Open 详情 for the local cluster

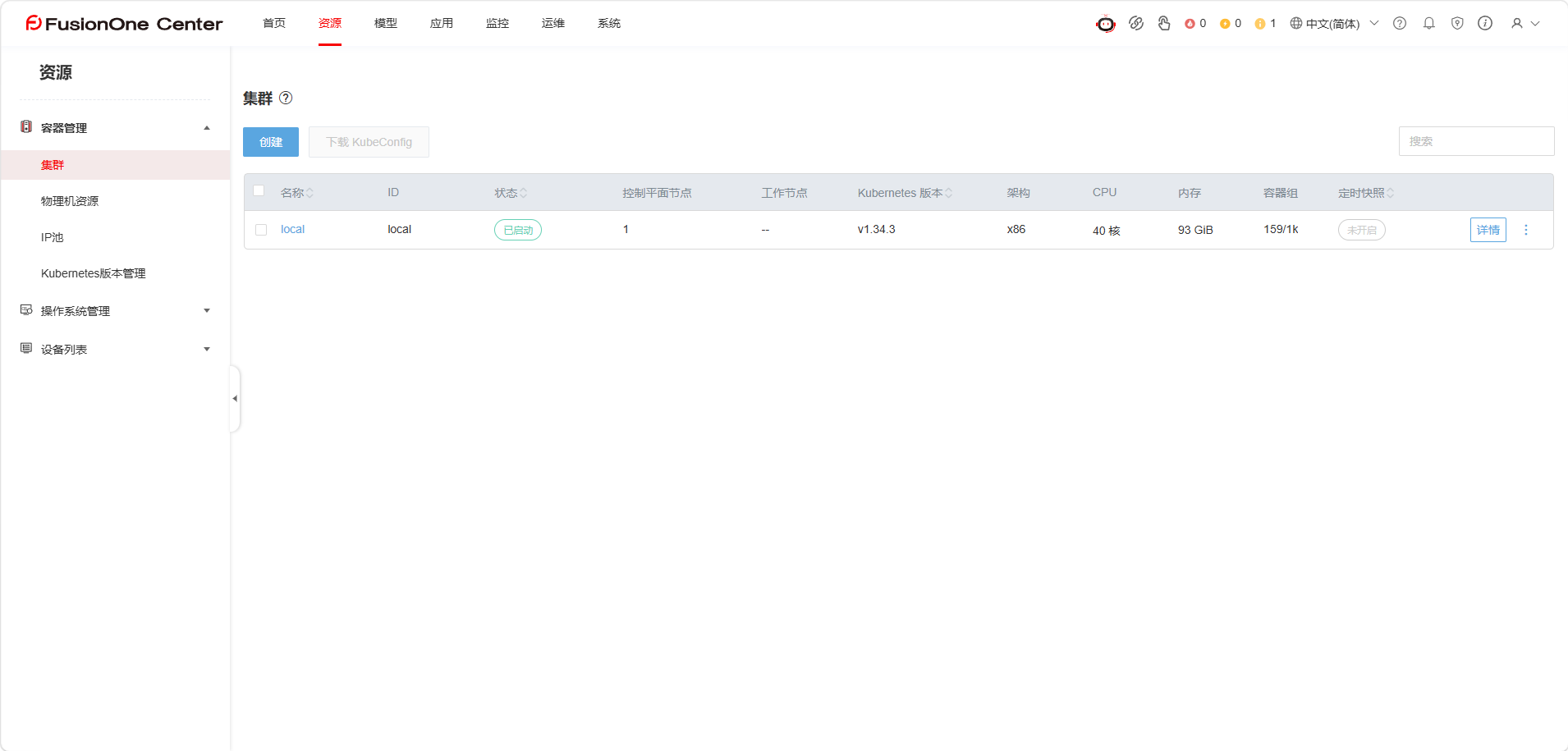point(1488,230)
